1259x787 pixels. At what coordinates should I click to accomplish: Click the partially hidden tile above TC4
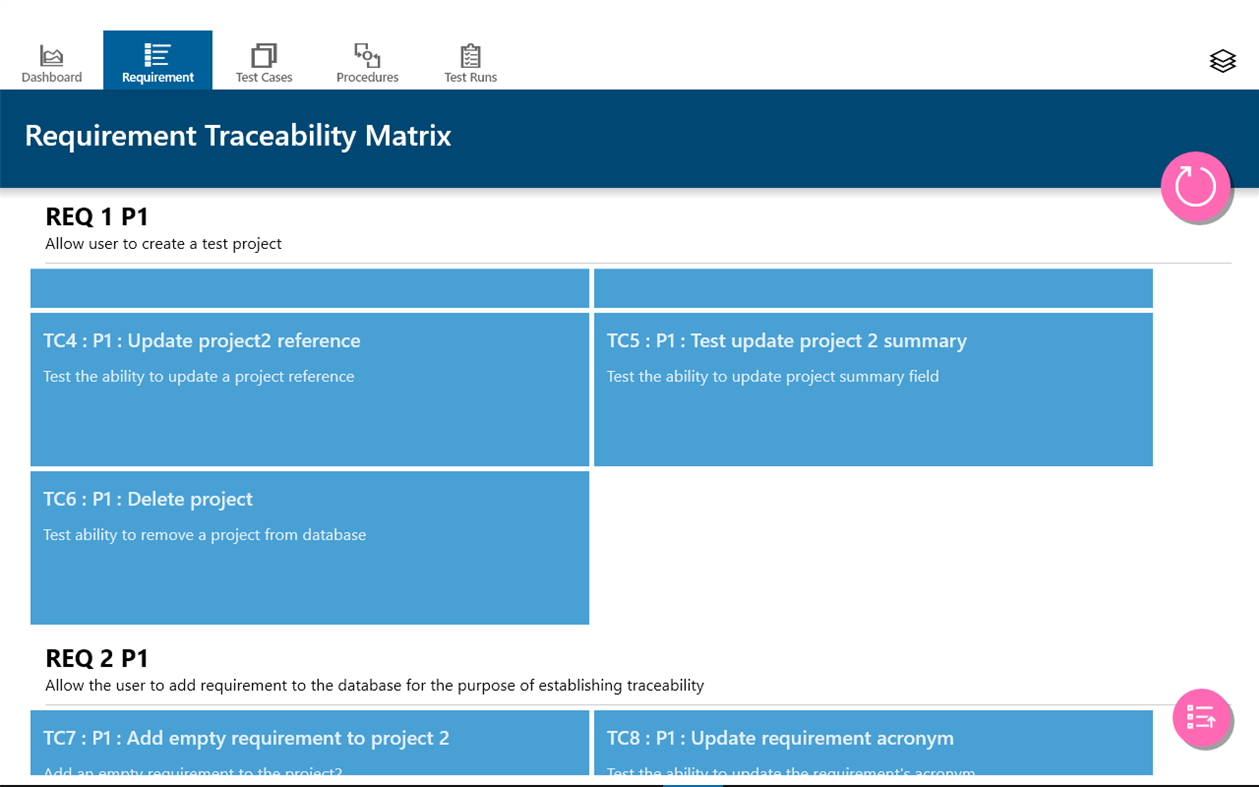tap(309, 288)
